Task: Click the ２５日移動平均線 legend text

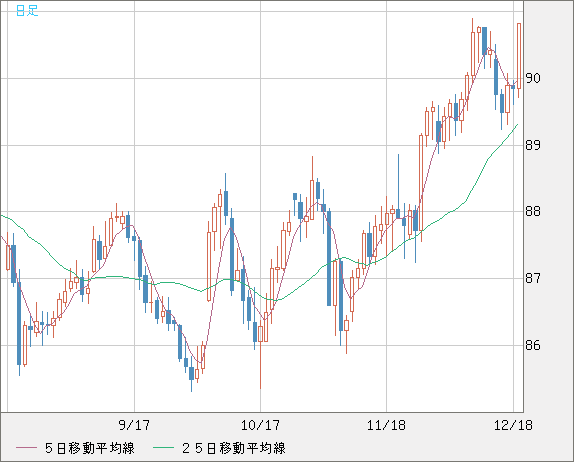Action: 234,448
